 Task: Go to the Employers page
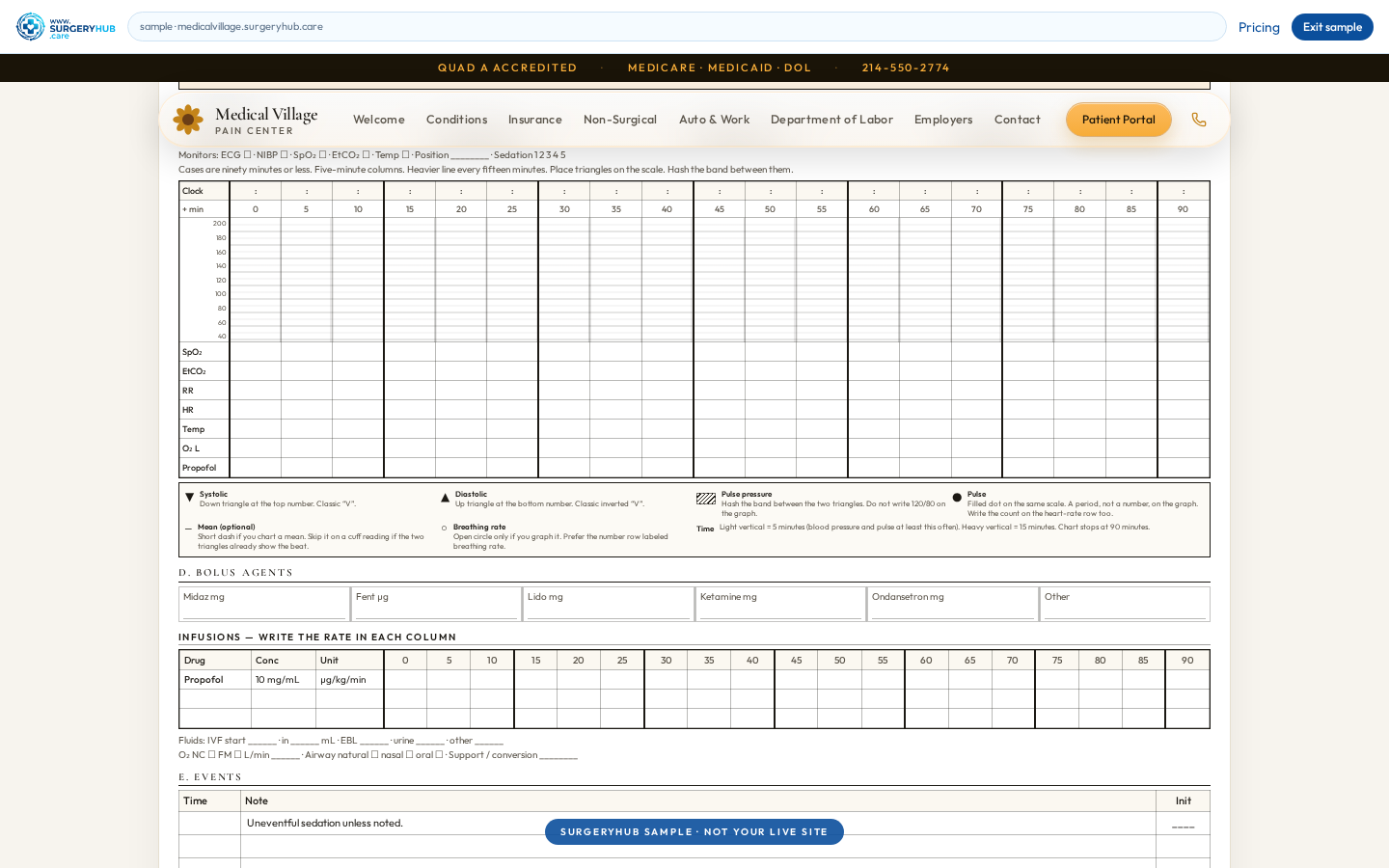point(943,120)
